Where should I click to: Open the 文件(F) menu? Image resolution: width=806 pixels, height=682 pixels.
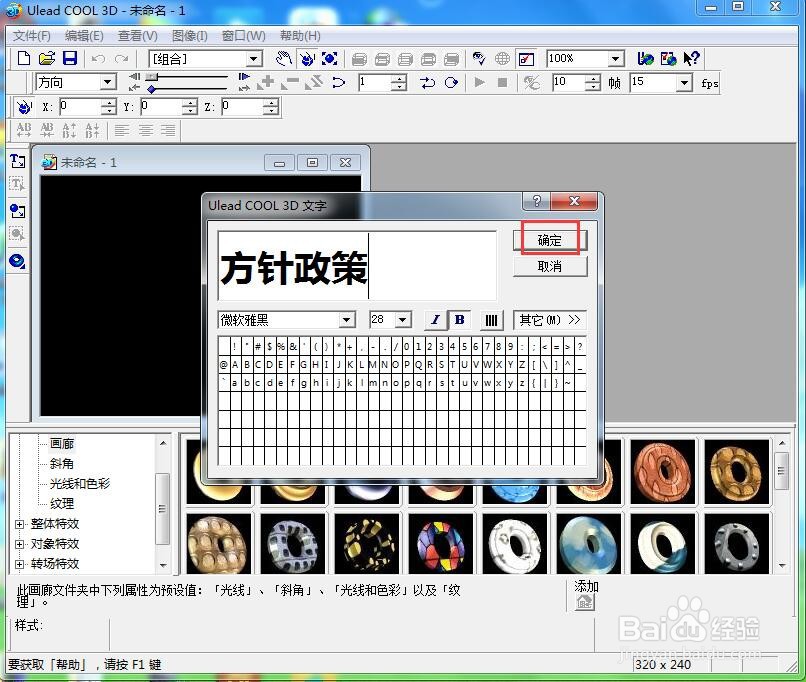click(32, 35)
